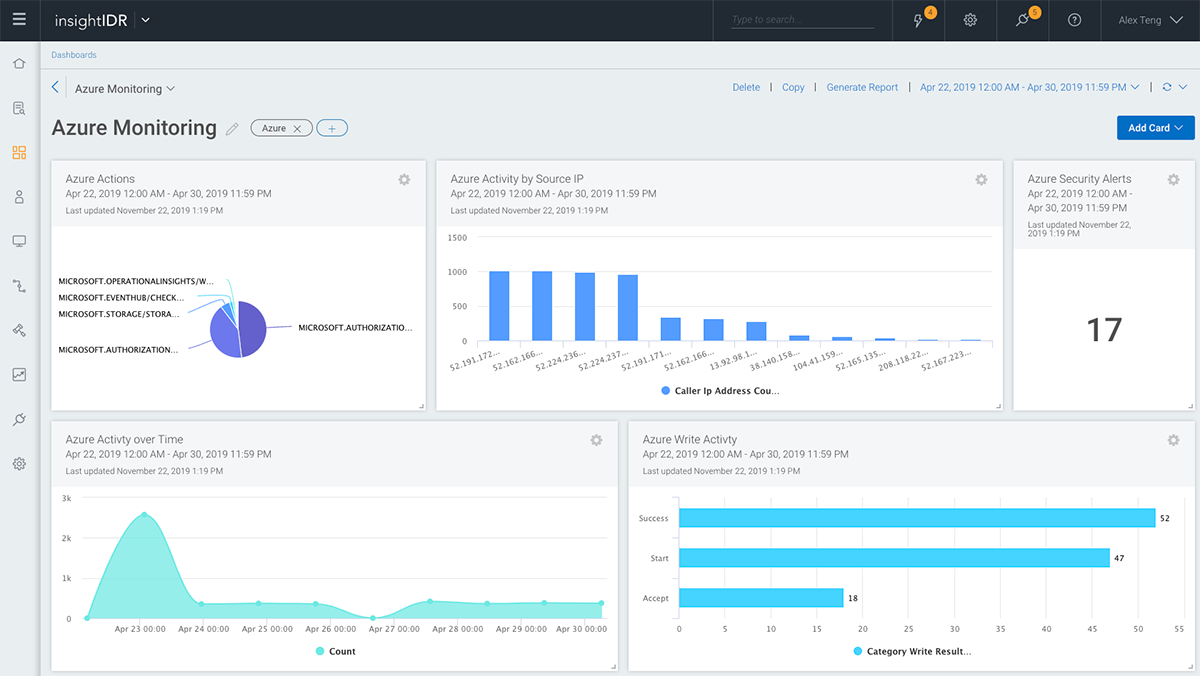Click the Azure Actions card title

100,179
